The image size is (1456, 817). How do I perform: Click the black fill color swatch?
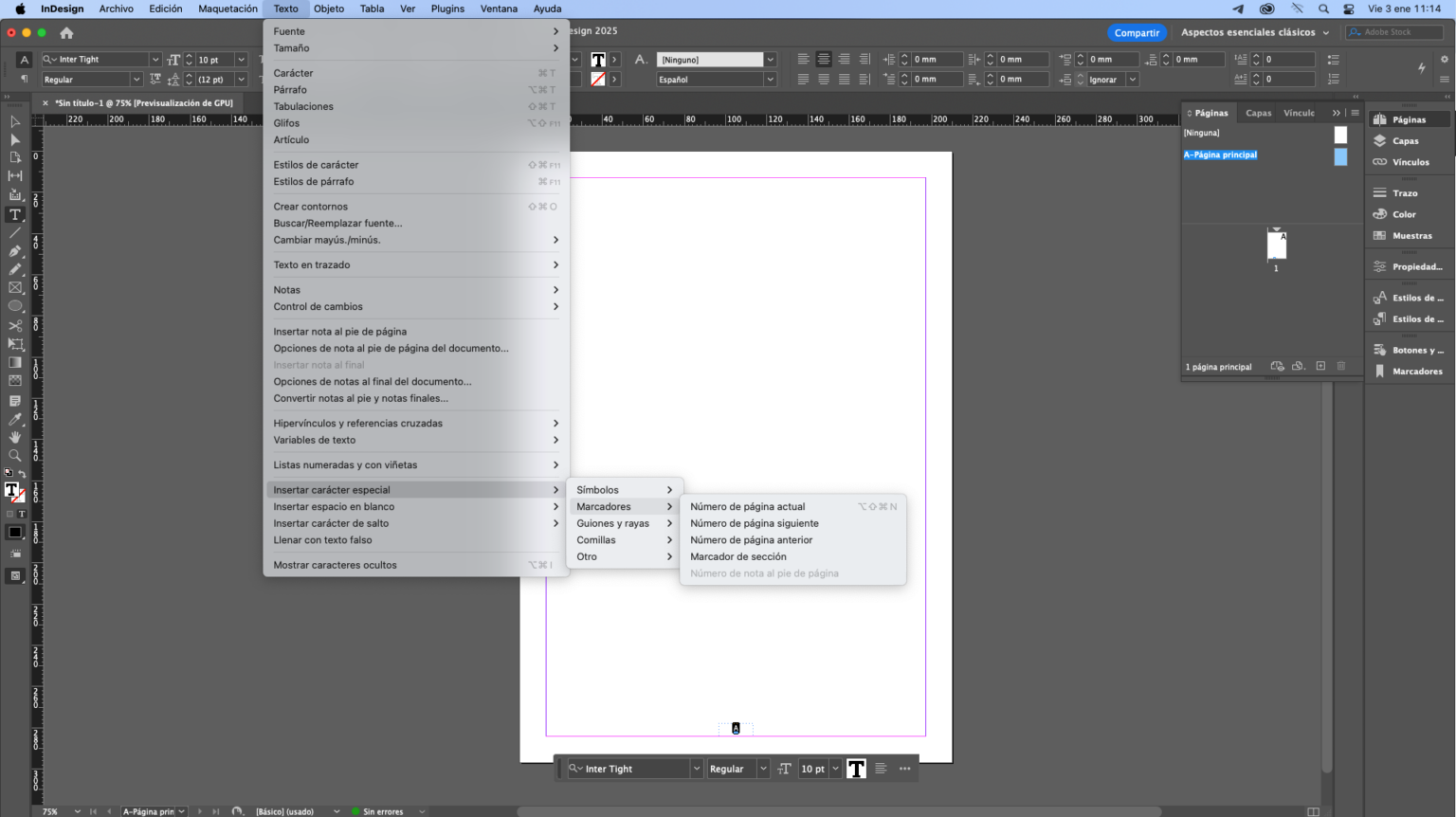[x=16, y=532]
